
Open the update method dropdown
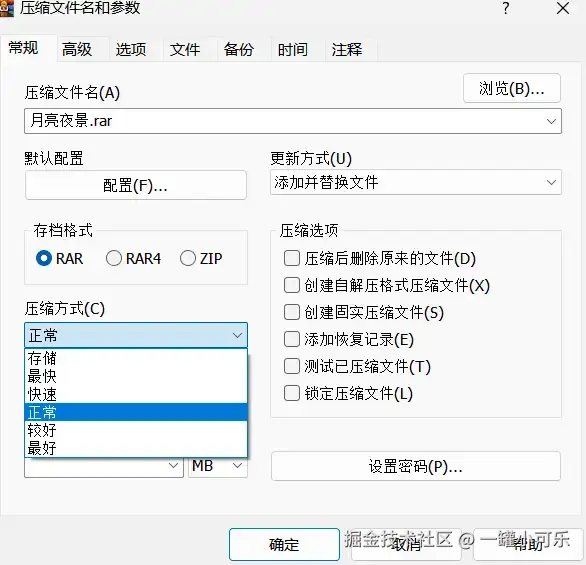(x=416, y=182)
